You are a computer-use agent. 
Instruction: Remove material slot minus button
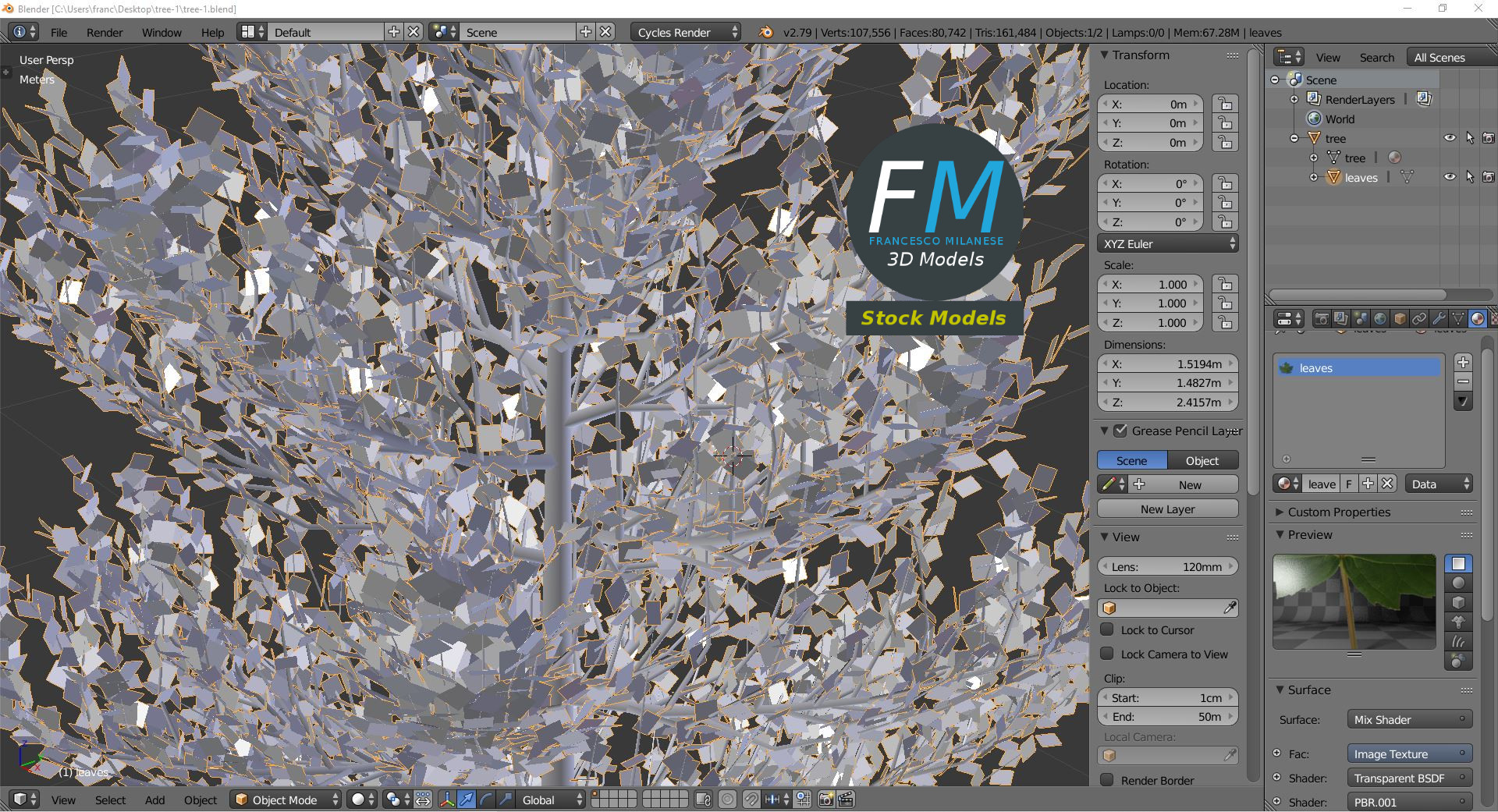pos(1464,381)
